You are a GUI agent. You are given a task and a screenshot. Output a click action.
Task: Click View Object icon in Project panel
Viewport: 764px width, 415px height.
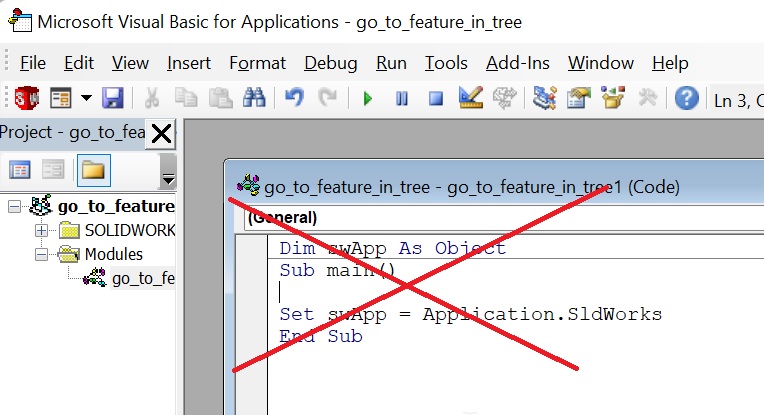(53, 170)
